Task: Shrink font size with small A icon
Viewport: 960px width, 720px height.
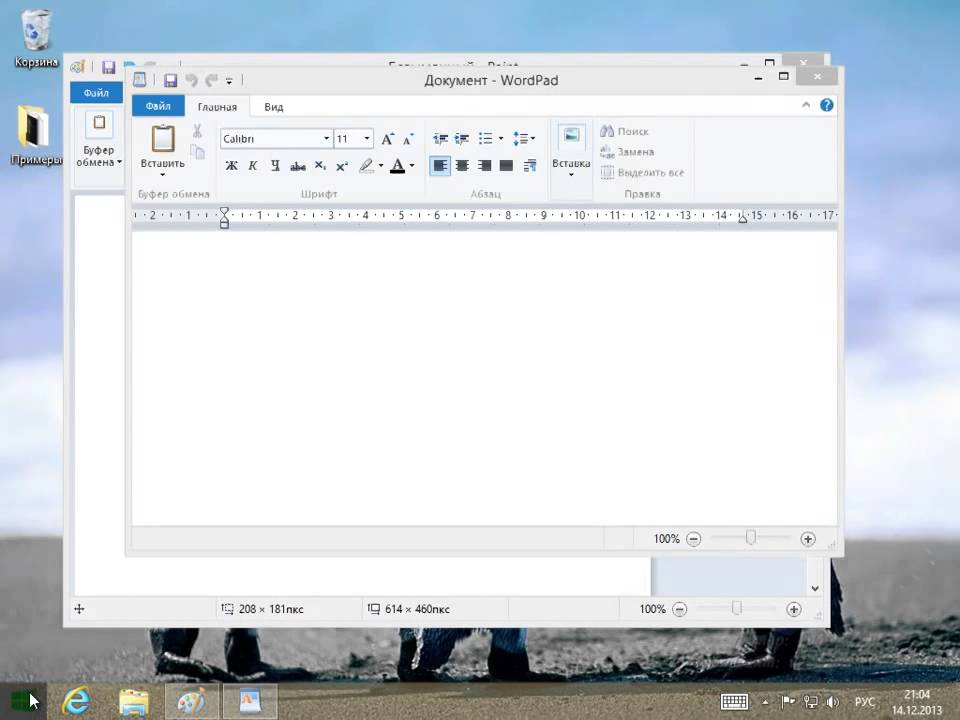Action: pyautogui.click(x=408, y=139)
